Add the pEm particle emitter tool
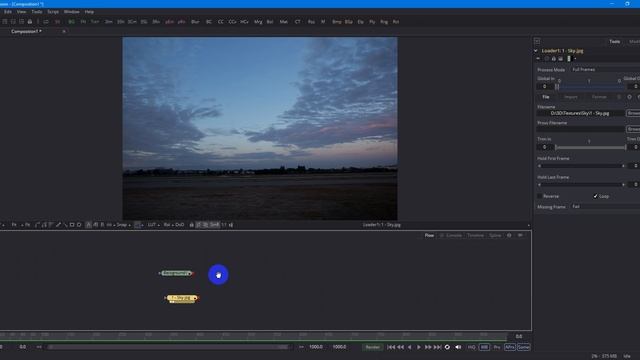The image size is (640, 360). coord(169,22)
